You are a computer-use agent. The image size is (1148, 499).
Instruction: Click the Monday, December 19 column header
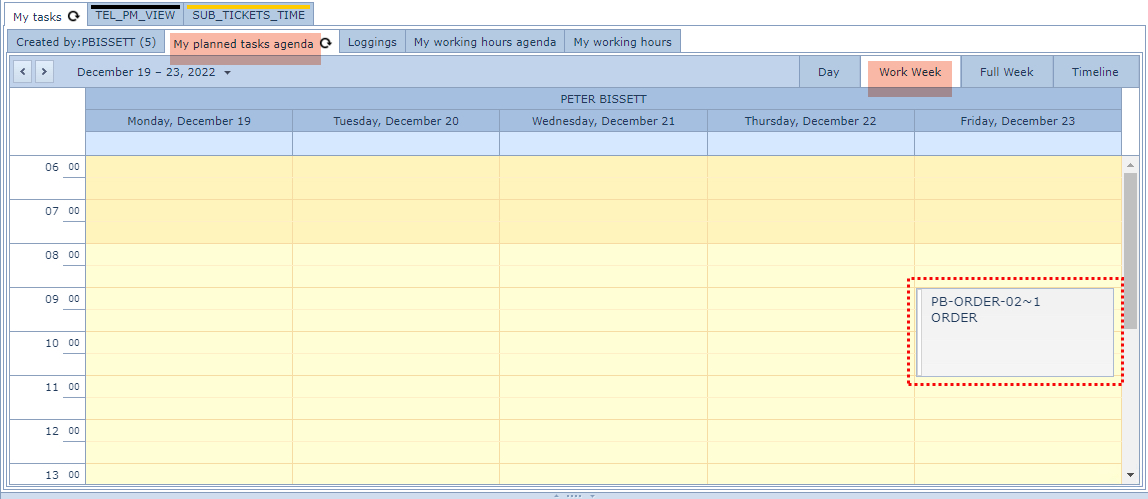pos(189,121)
